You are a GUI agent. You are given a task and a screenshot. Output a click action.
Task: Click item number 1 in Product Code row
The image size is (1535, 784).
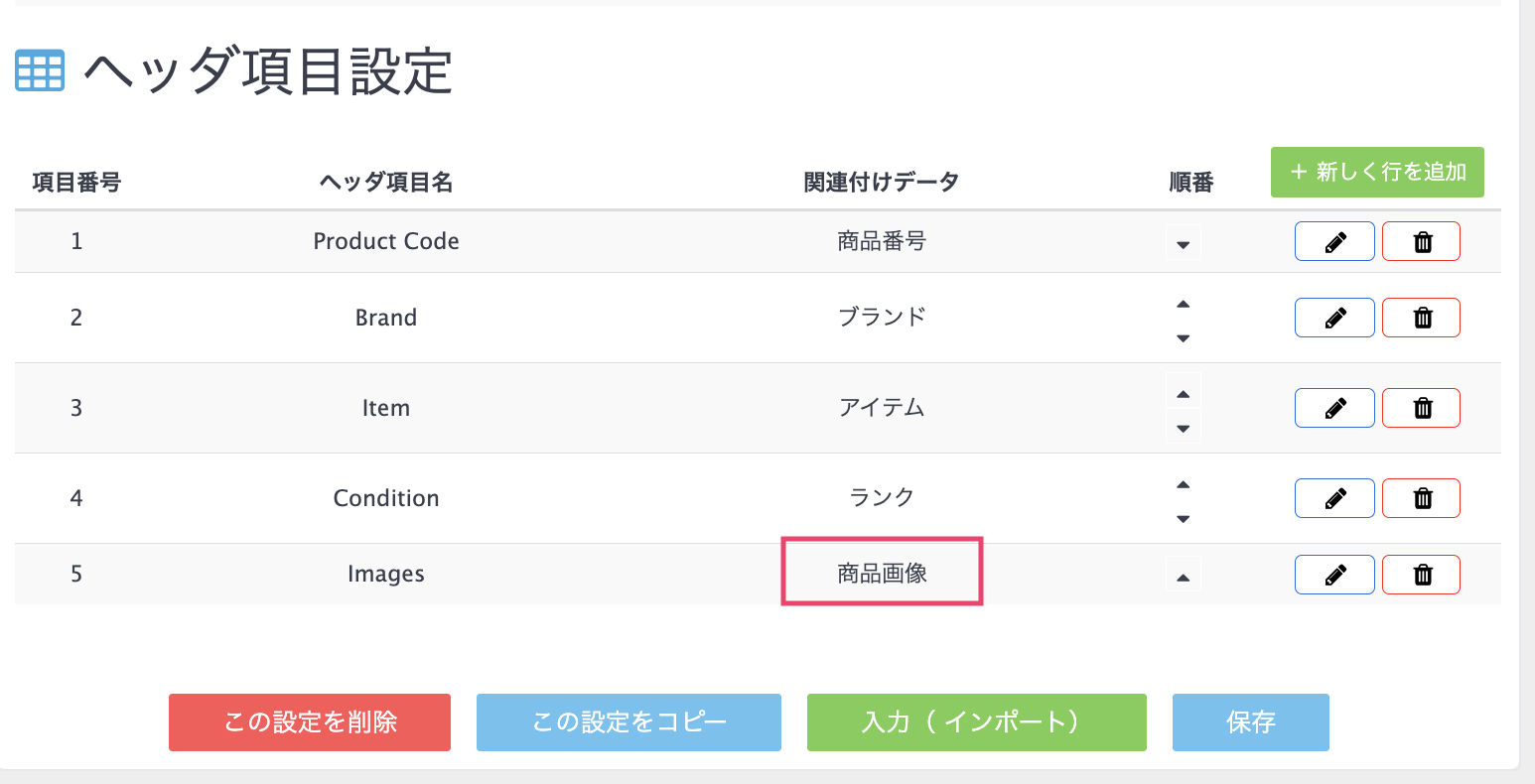(76, 241)
